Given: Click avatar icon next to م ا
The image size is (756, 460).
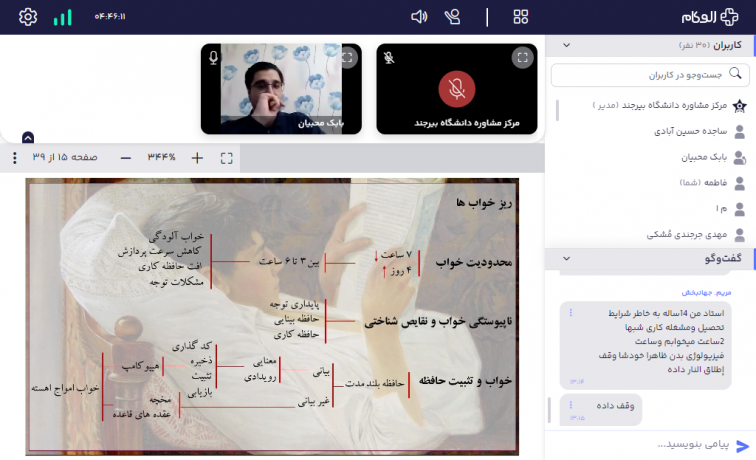Looking at the screenshot, I should coord(739,209).
